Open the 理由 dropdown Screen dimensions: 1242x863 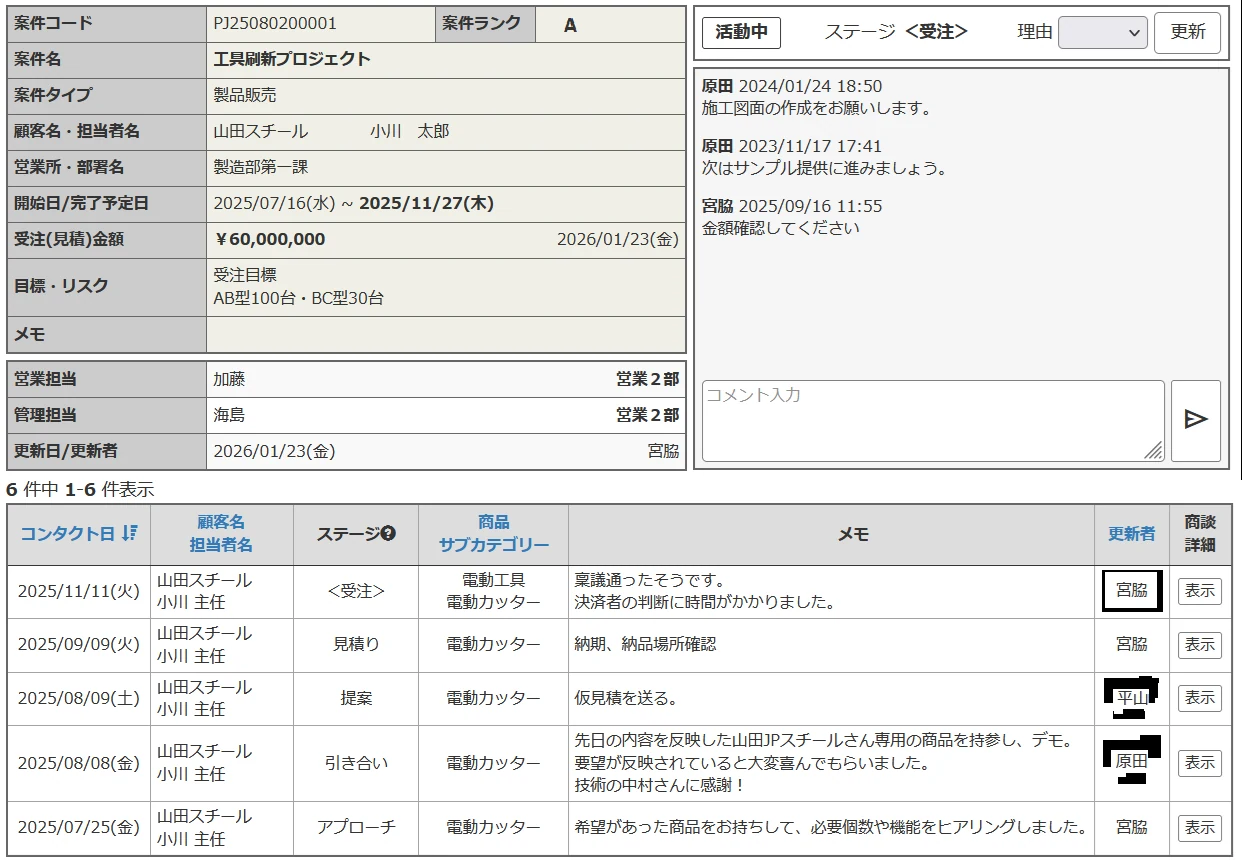tap(1102, 32)
